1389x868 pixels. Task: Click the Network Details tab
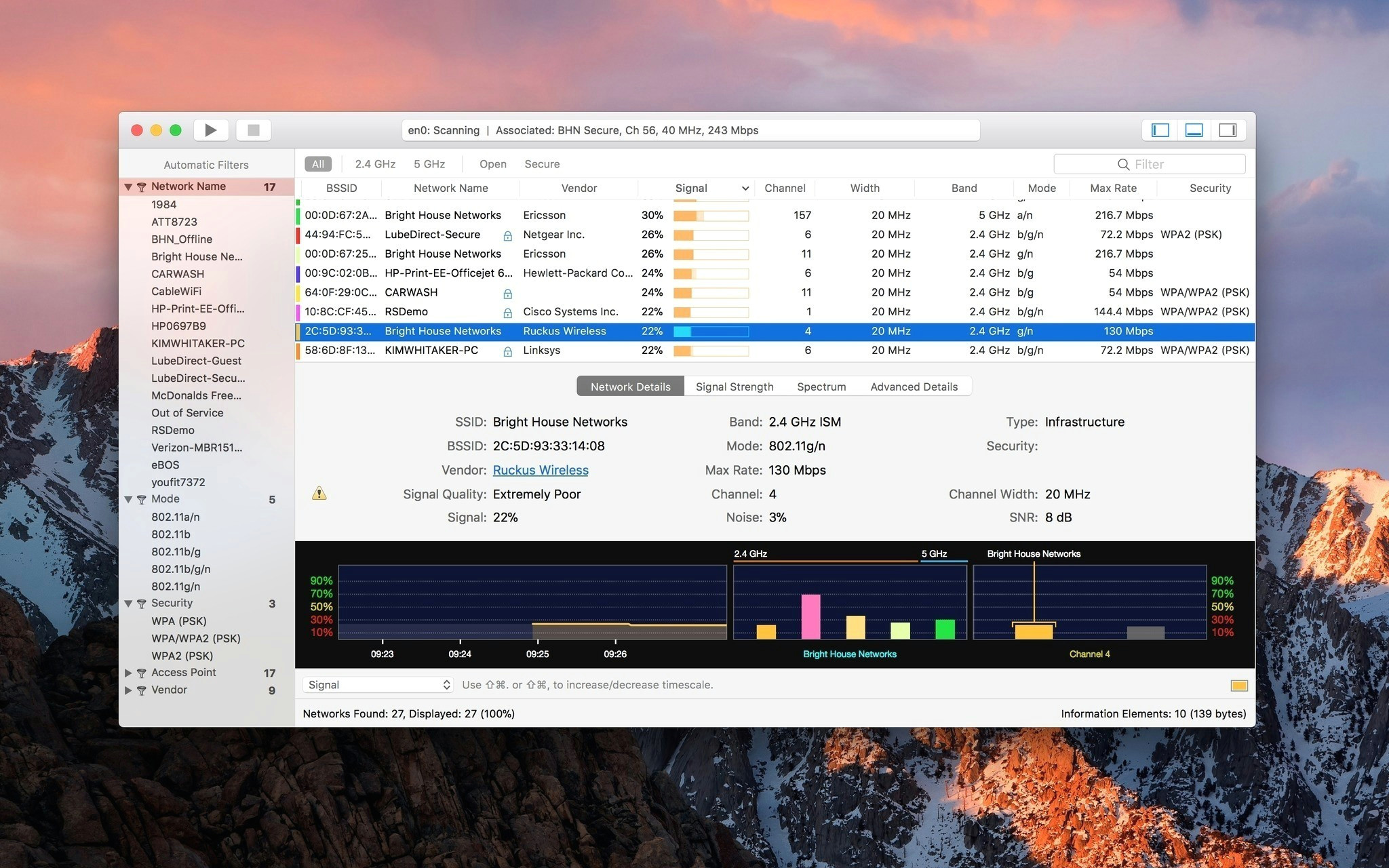point(629,385)
